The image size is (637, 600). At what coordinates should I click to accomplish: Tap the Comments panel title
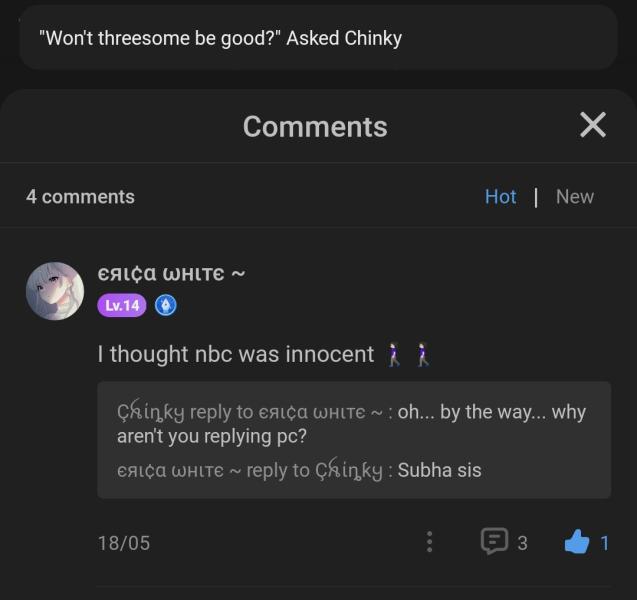[315, 127]
